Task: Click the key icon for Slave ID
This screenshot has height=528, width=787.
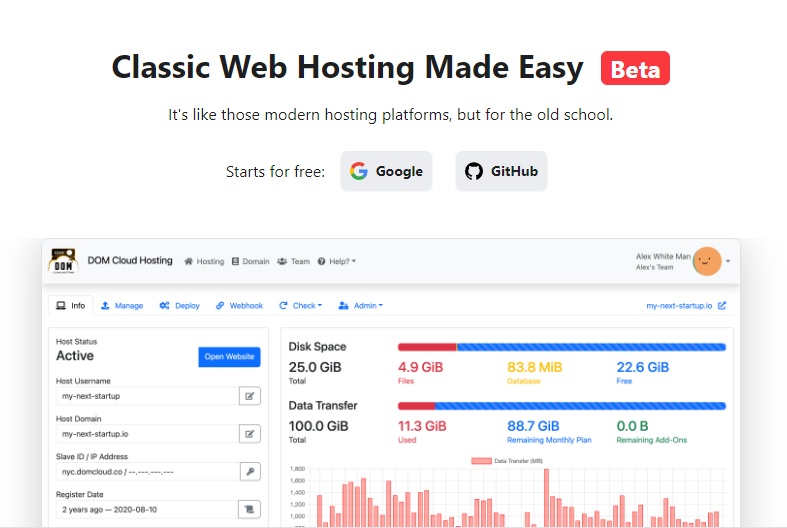Action: pos(249,471)
